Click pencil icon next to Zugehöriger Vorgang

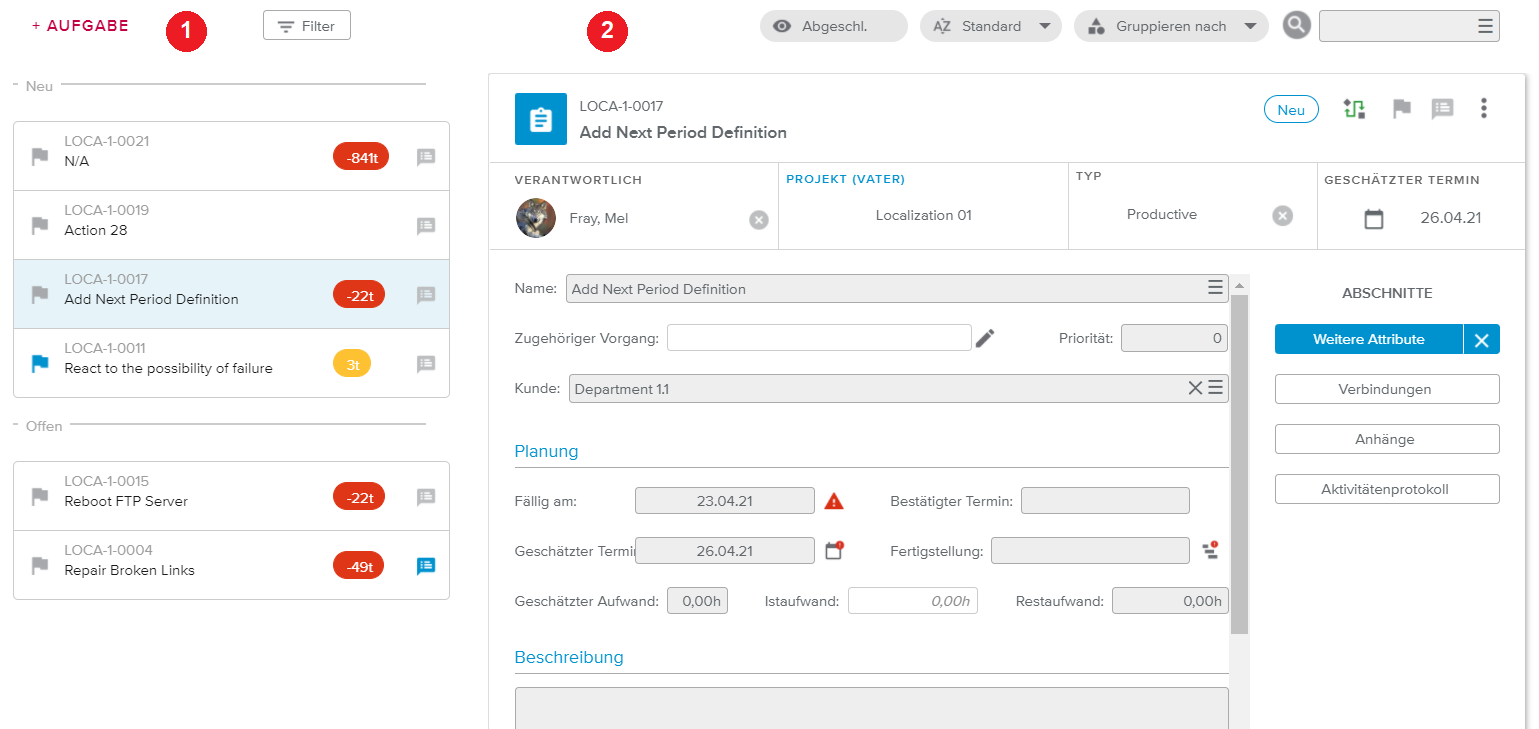coord(985,338)
